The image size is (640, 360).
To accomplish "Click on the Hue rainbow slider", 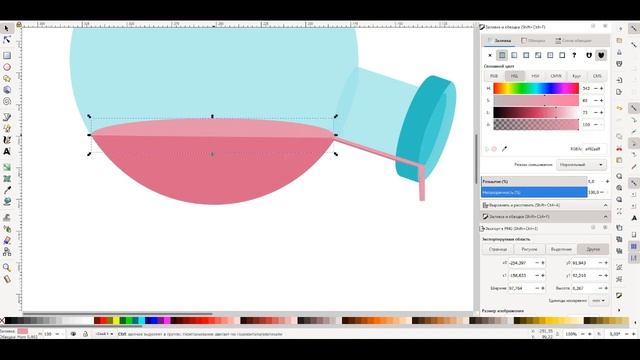I will (x=536, y=89).
